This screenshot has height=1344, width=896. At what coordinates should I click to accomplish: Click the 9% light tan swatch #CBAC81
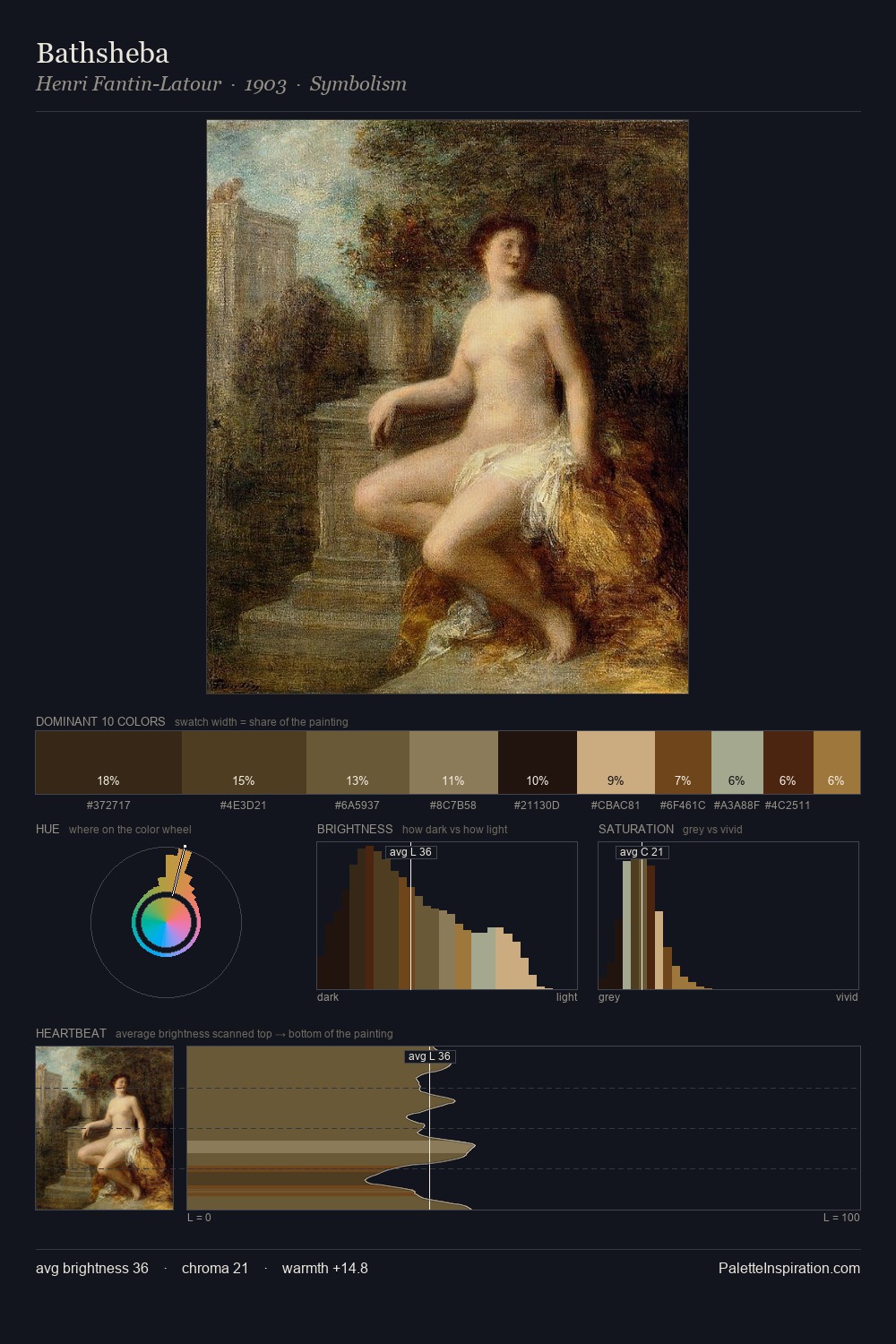pos(616,762)
